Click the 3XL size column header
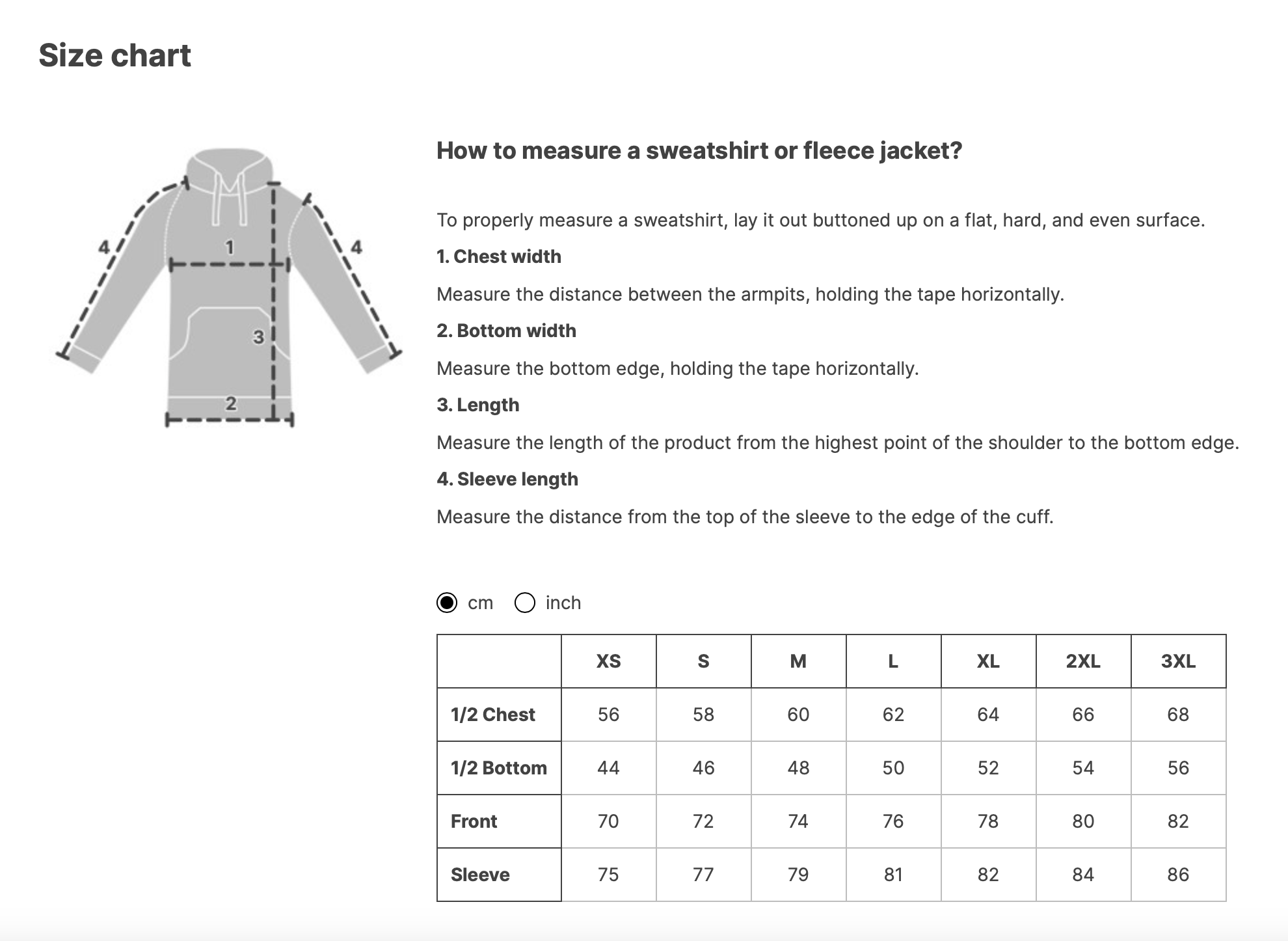 point(1178,661)
